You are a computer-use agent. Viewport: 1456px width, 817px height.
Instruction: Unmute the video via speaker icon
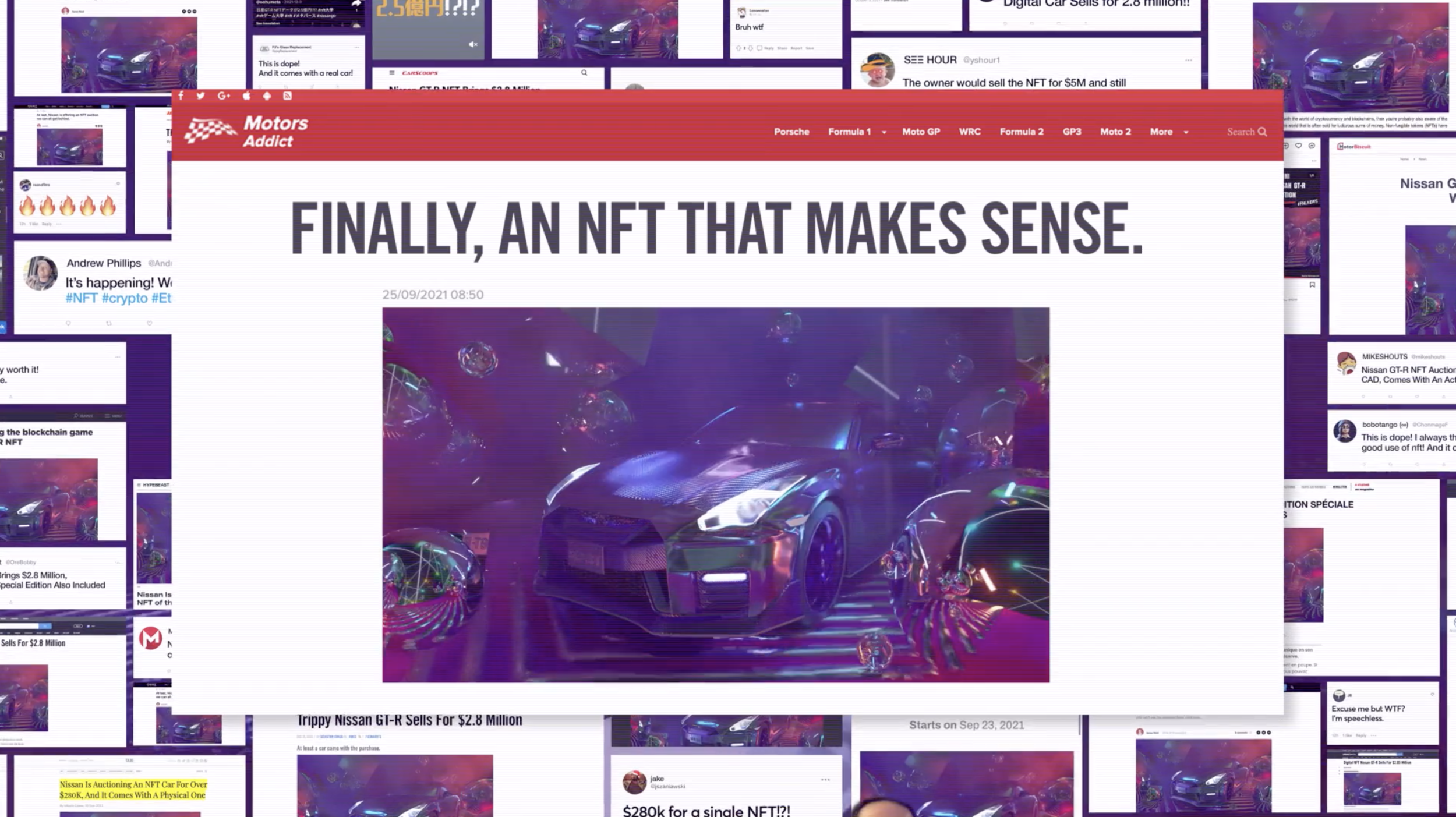(472, 44)
